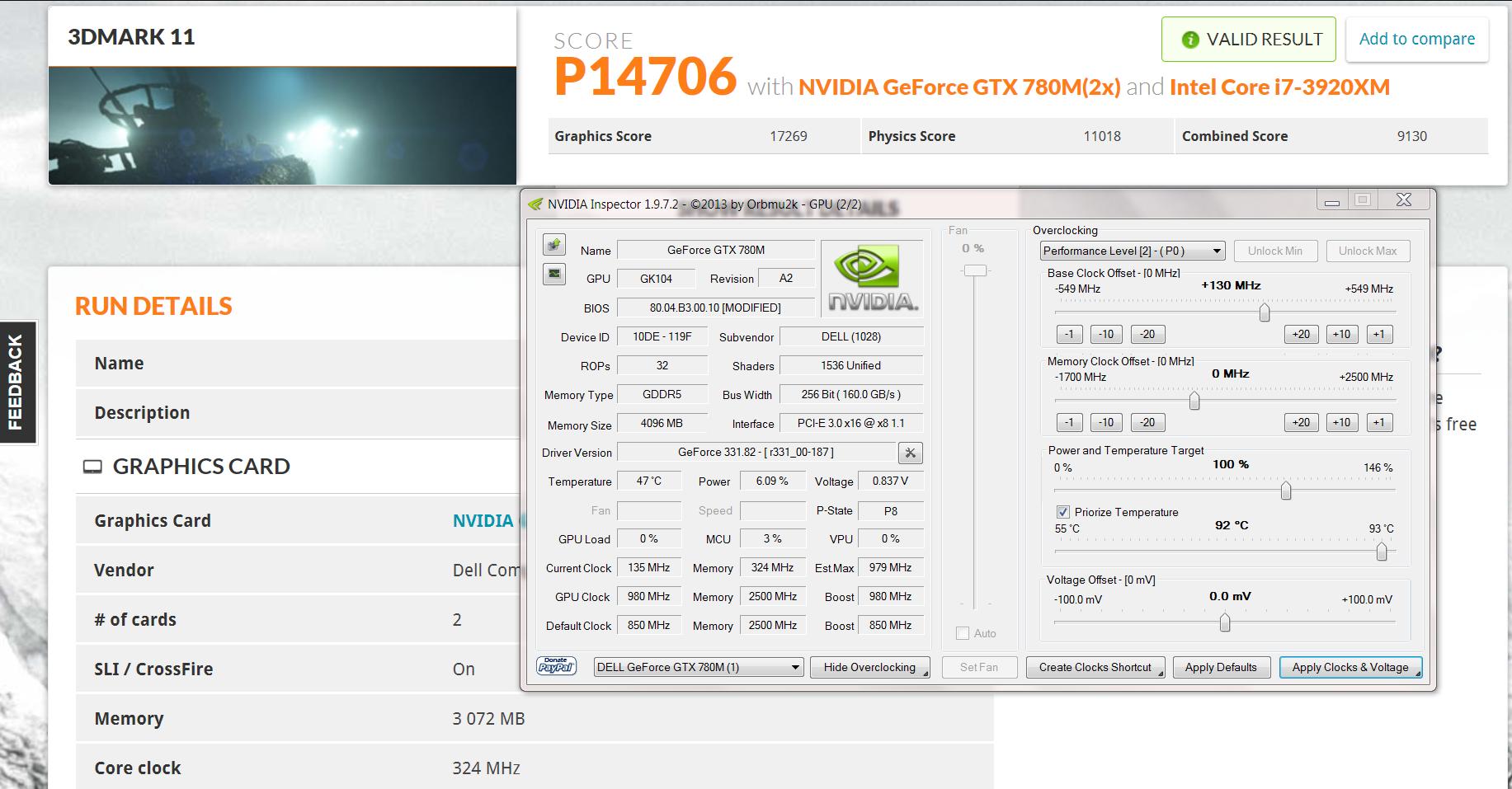Click the Interface value PCI-E 3.0 x16 @ x8 1.1
The width and height of the screenshot is (1512, 789).
tap(851, 423)
